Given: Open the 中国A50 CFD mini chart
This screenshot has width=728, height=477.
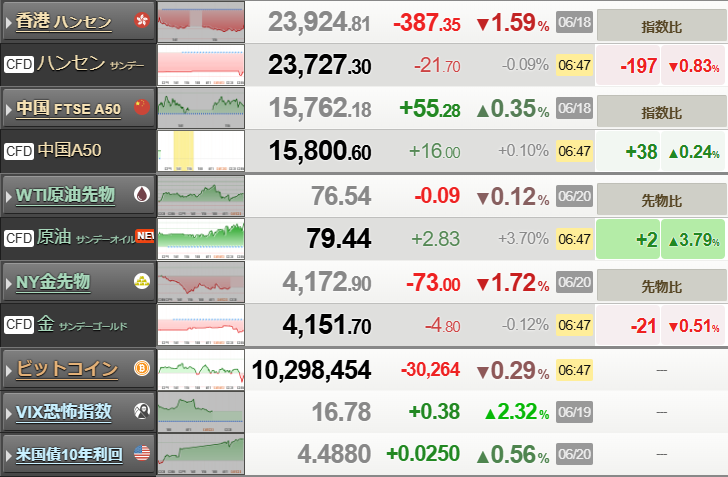Looking at the screenshot, I should coord(201,151).
